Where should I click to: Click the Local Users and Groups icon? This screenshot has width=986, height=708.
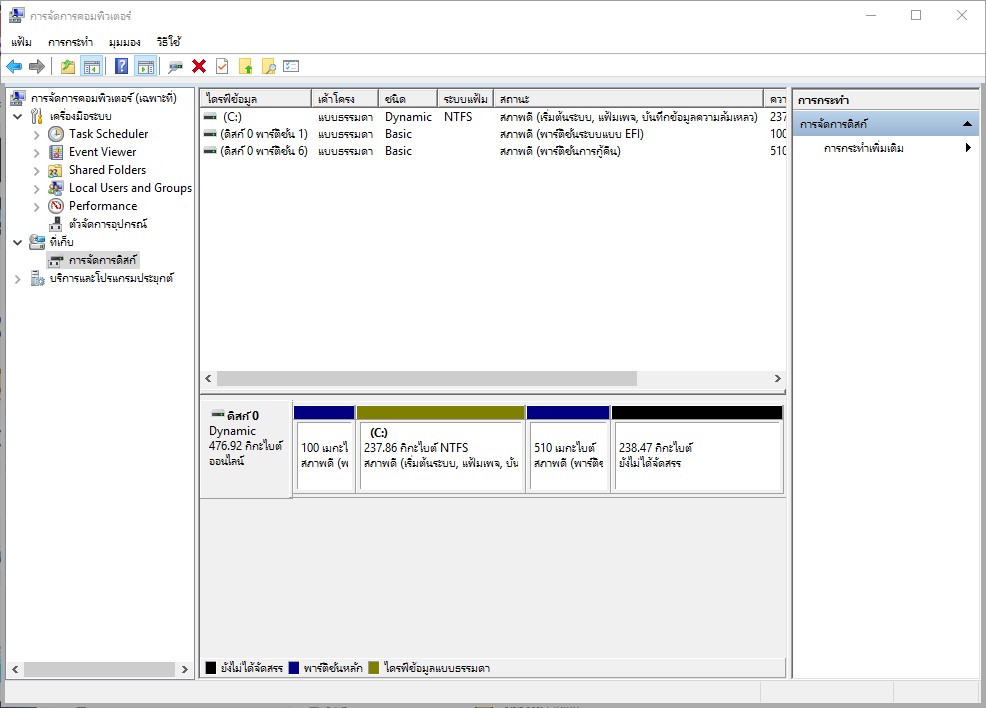pos(56,188)
